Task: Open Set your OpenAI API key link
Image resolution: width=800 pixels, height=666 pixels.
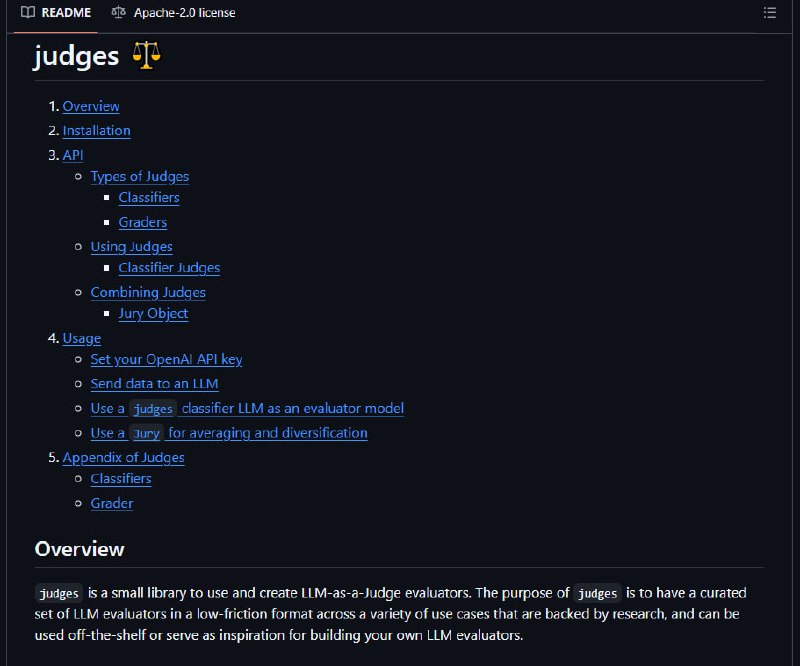Action: [166, 360]
